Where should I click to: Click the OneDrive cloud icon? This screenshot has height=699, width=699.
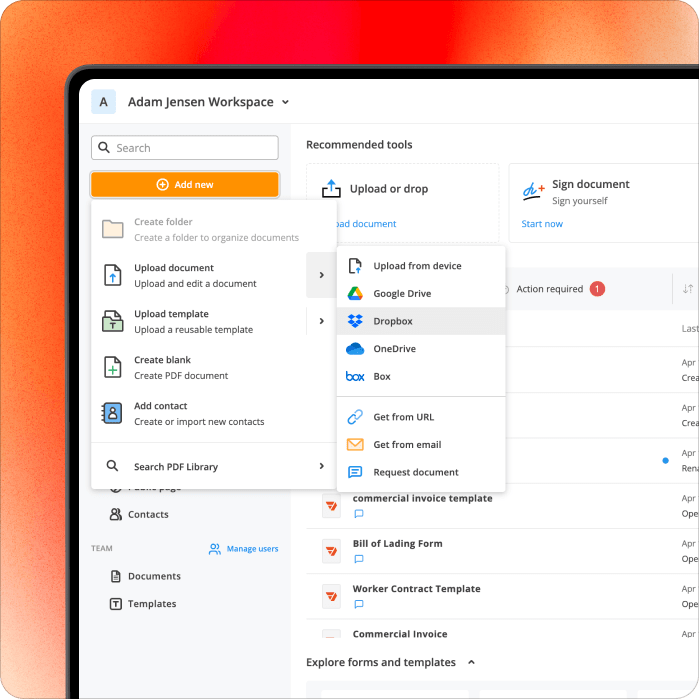[x=355, y=349]
